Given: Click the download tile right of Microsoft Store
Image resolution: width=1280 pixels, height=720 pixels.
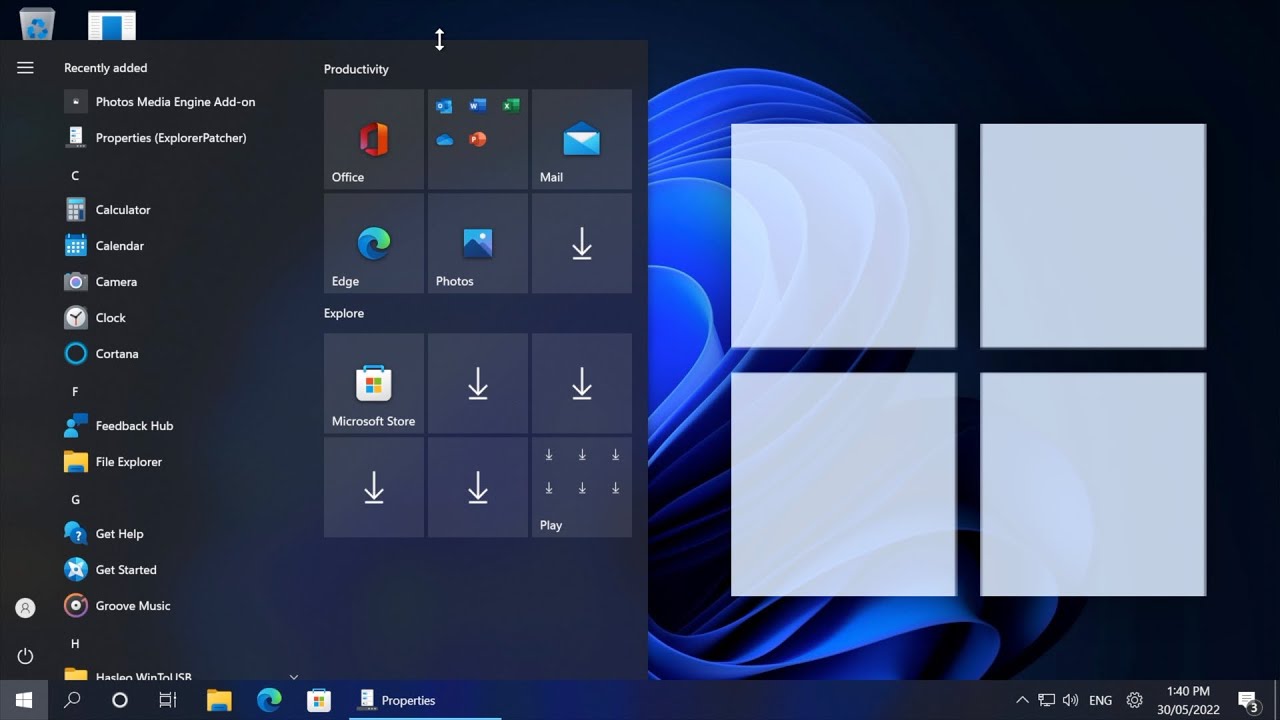Looking at the screenshot, I should click(x=478, y=383).
